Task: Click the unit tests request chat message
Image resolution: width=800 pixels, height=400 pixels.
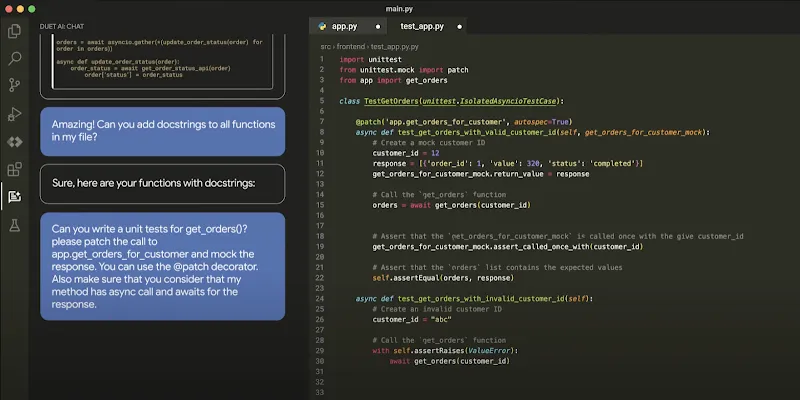Action: pos(163,266)
